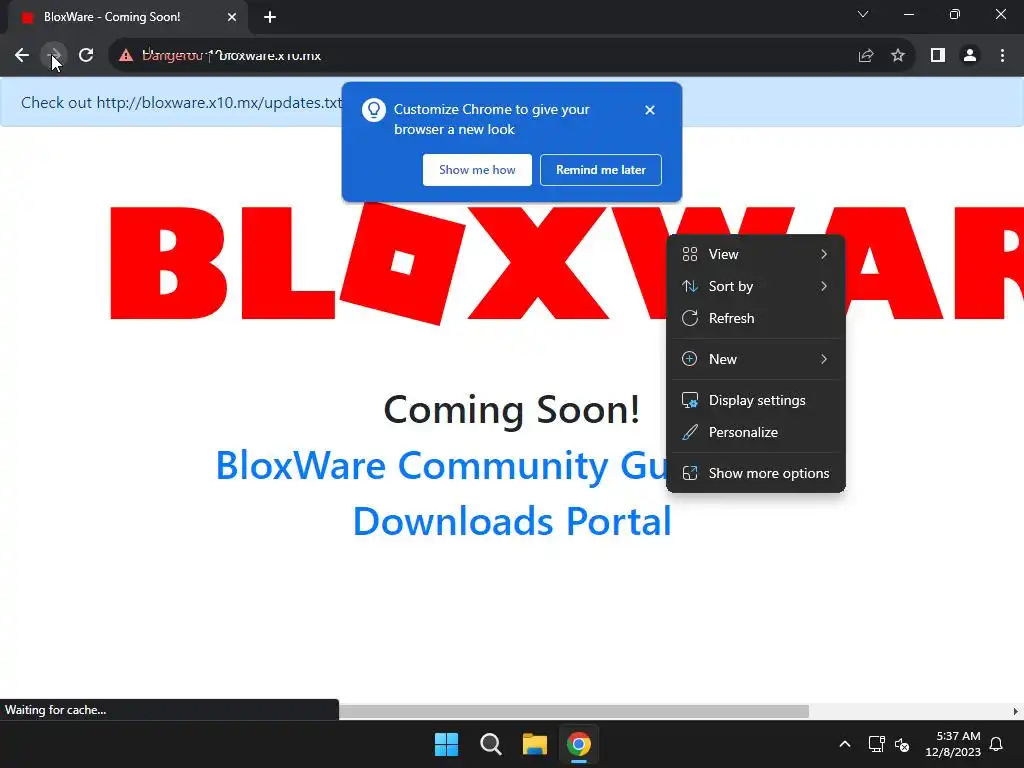Click the Dangerous site warning triangle

click(x=126, y=56)
